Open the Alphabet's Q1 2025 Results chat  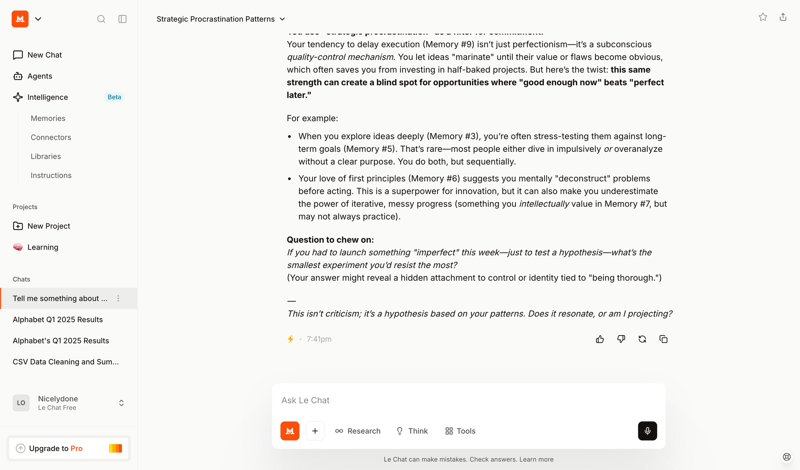61,341
